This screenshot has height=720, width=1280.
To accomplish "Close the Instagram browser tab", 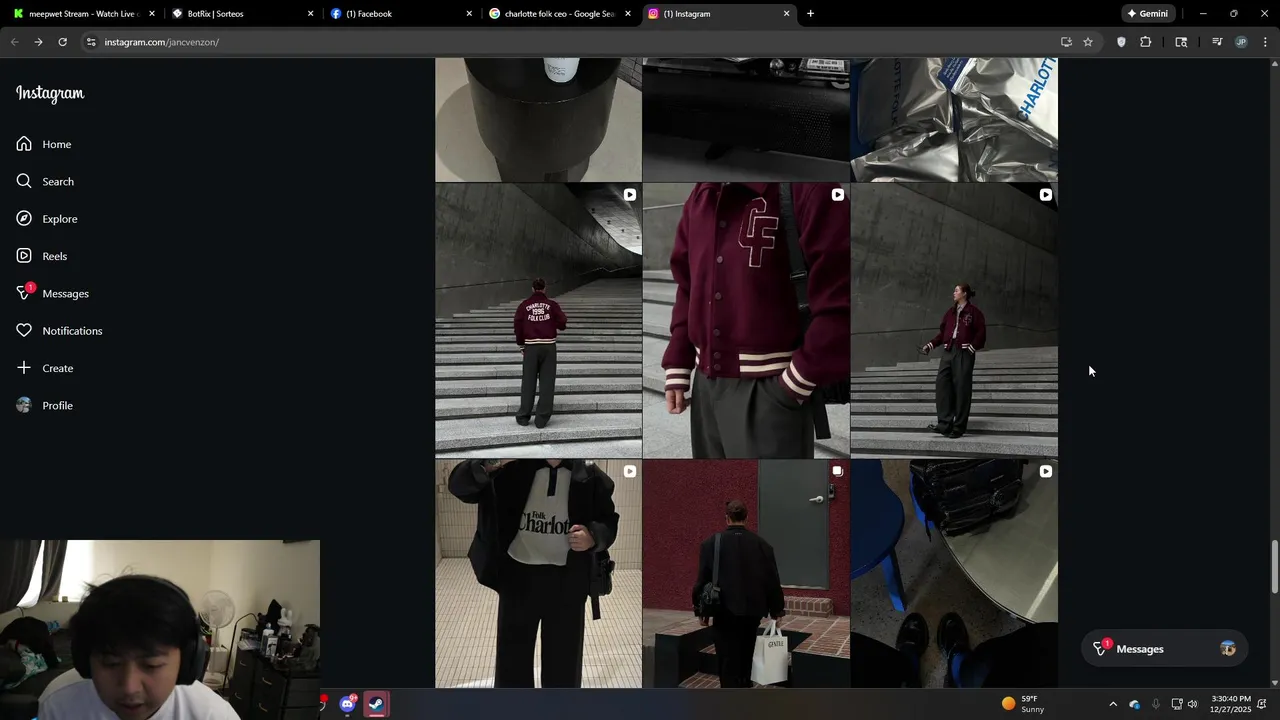I will click(x=786, y=14).
